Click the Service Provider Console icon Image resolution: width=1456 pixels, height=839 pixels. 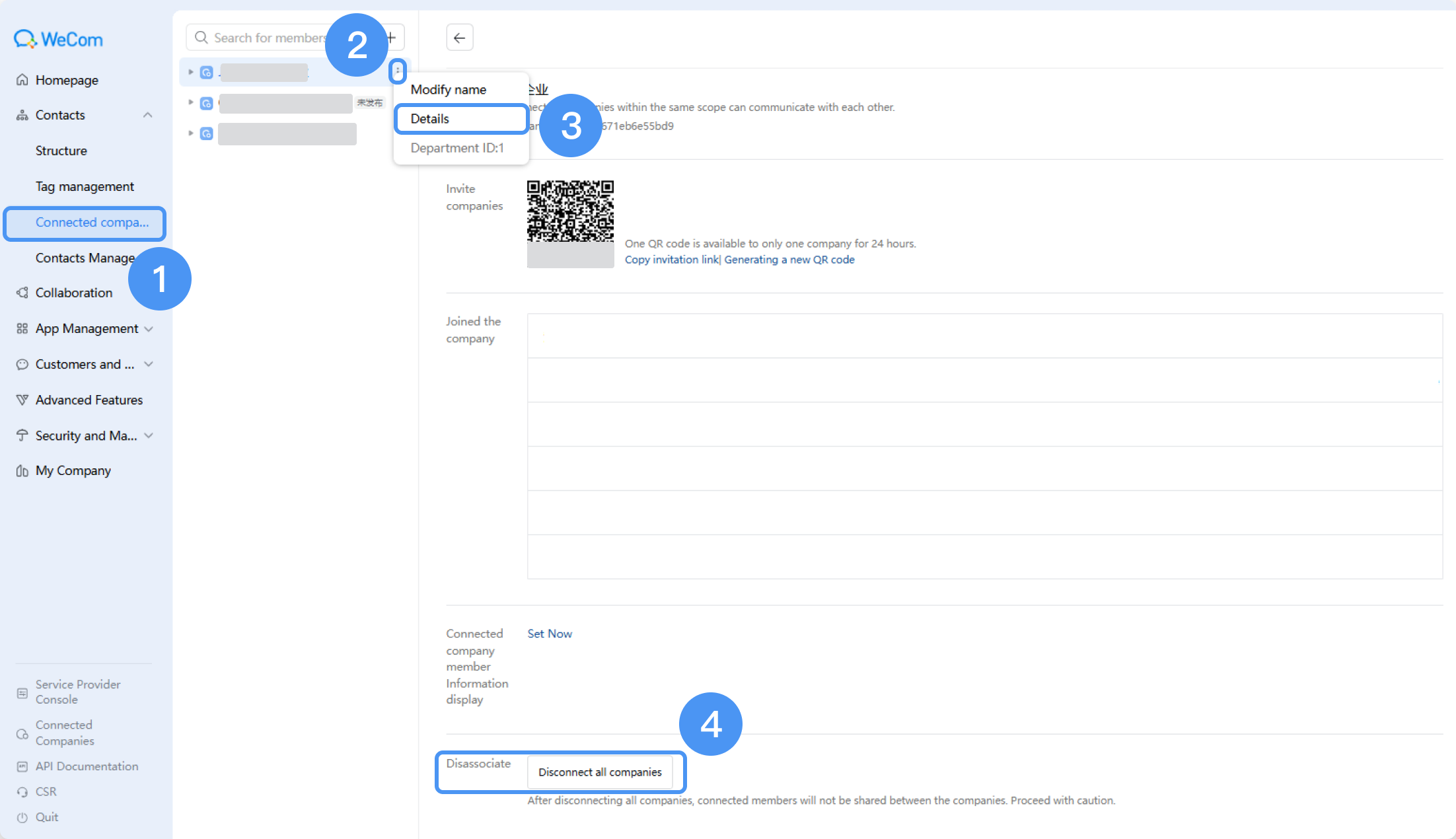pyautogui.click(x=22, y=693)
